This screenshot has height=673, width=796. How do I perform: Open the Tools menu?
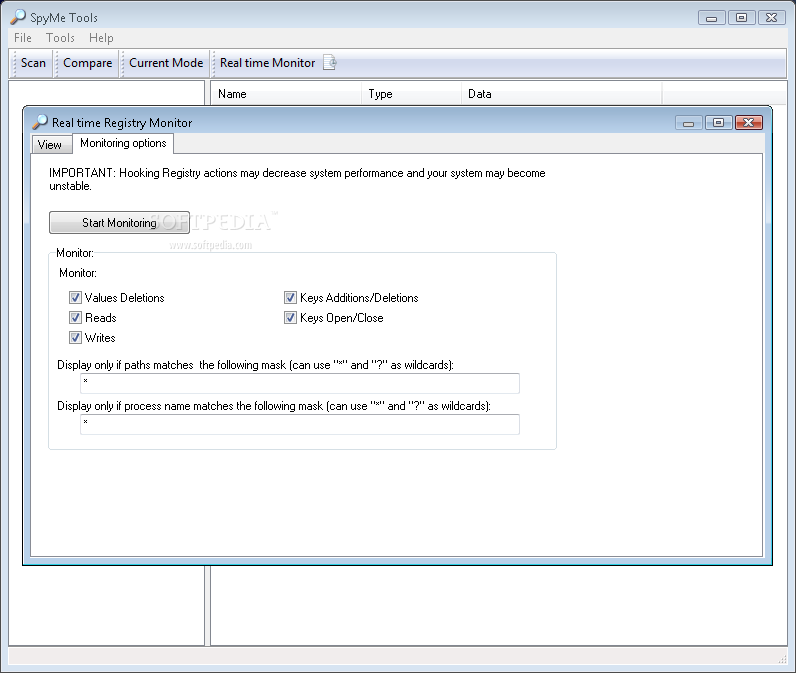(60, 38)
